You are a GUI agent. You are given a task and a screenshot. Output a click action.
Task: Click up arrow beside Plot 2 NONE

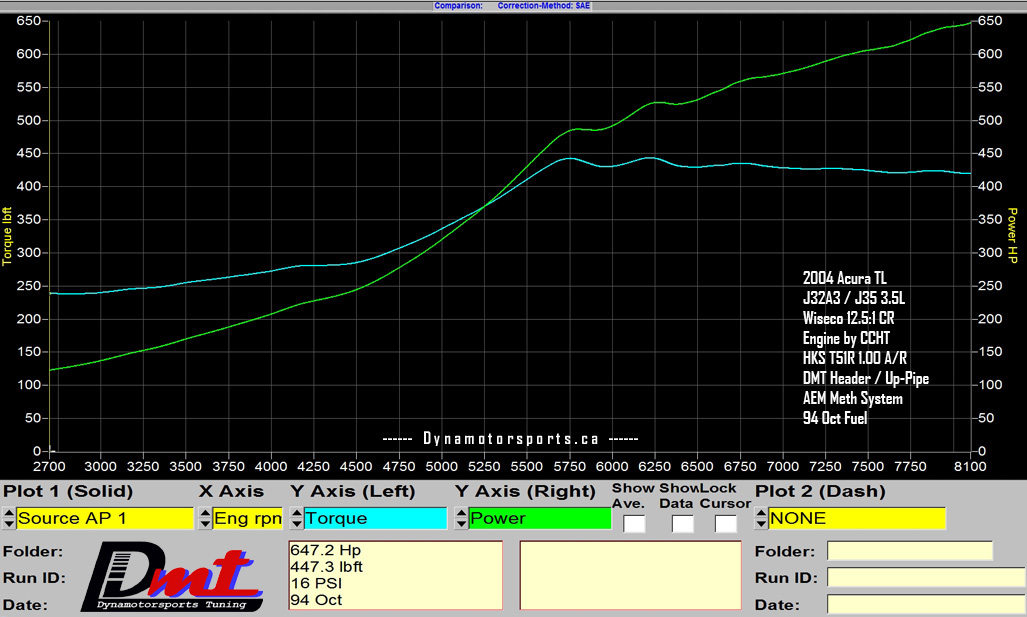click(x=761, y=513)
